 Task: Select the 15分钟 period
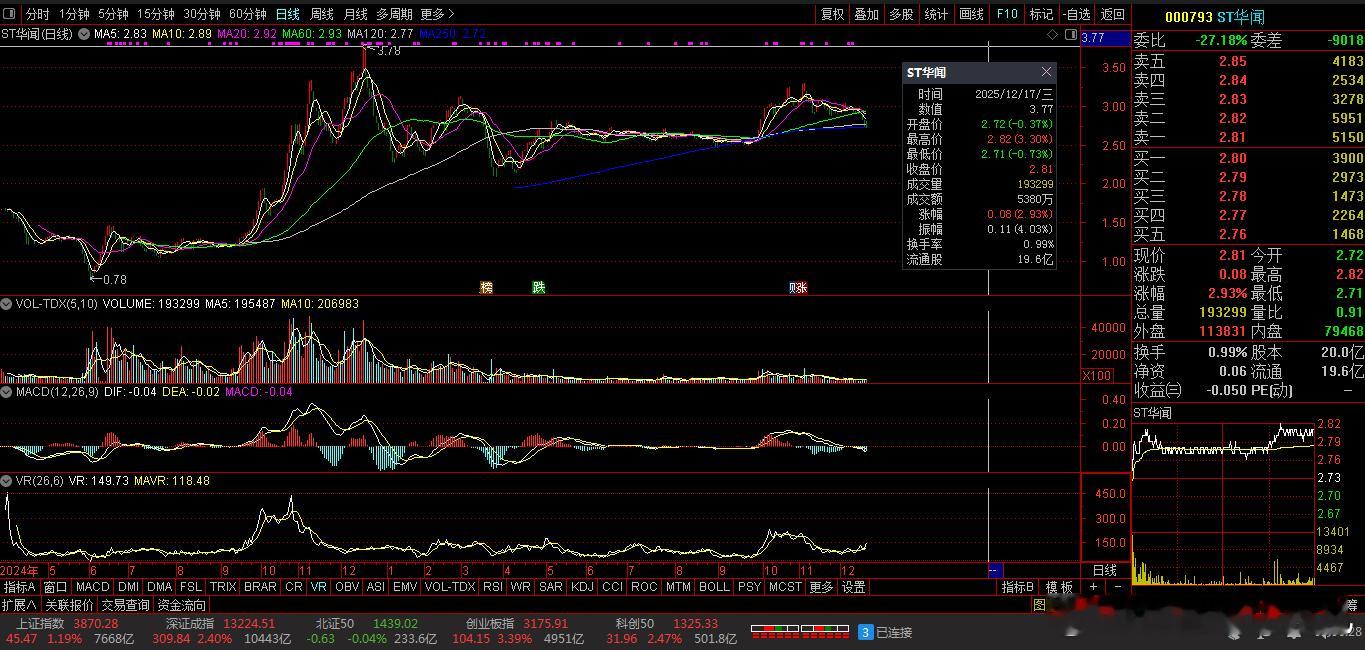click(x=156, y=14)
